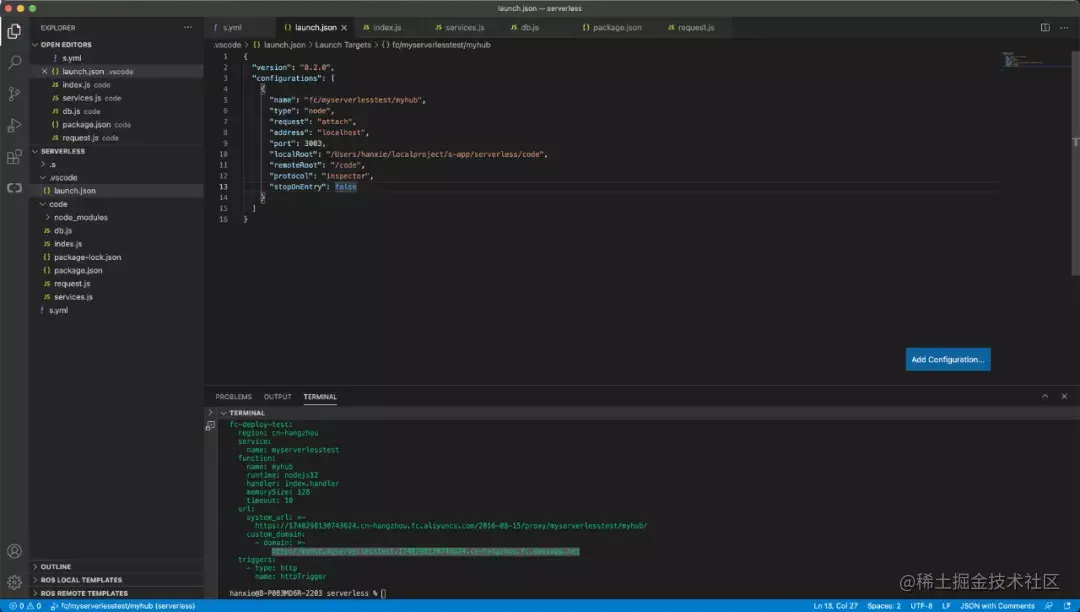Close the launch.json editor tab

(x=344, y=28)
